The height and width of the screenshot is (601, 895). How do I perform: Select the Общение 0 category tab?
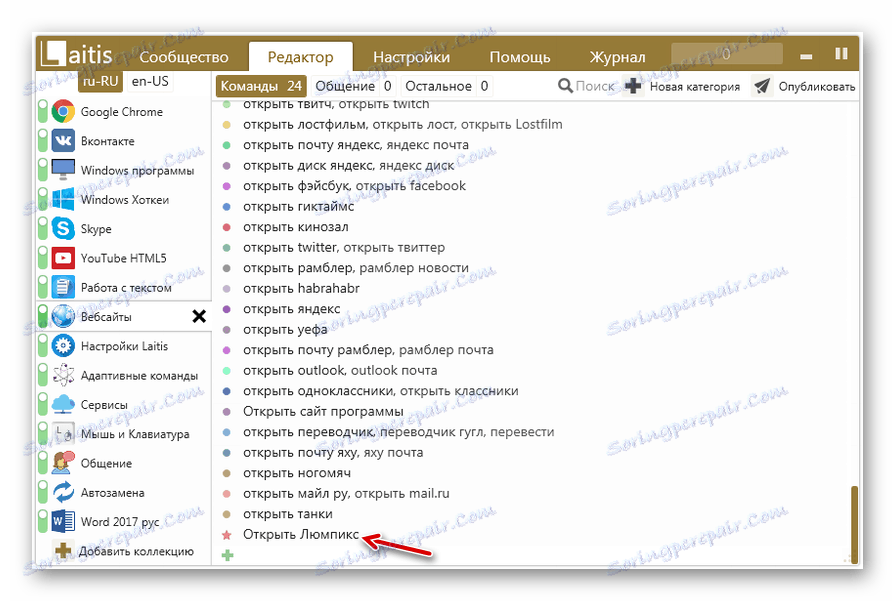353,86
